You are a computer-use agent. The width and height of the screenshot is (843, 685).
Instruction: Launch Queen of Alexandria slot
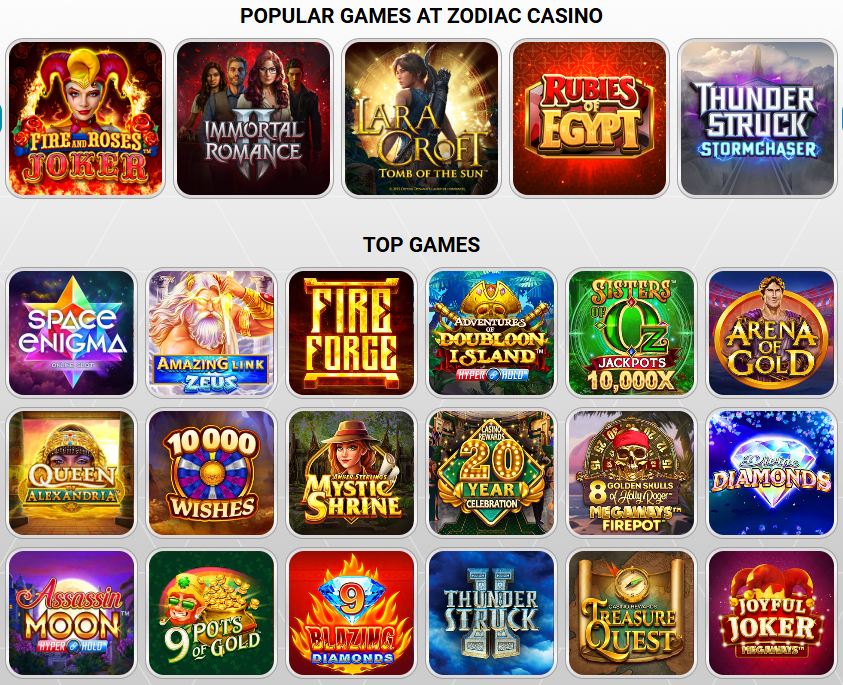coord(72,473)
